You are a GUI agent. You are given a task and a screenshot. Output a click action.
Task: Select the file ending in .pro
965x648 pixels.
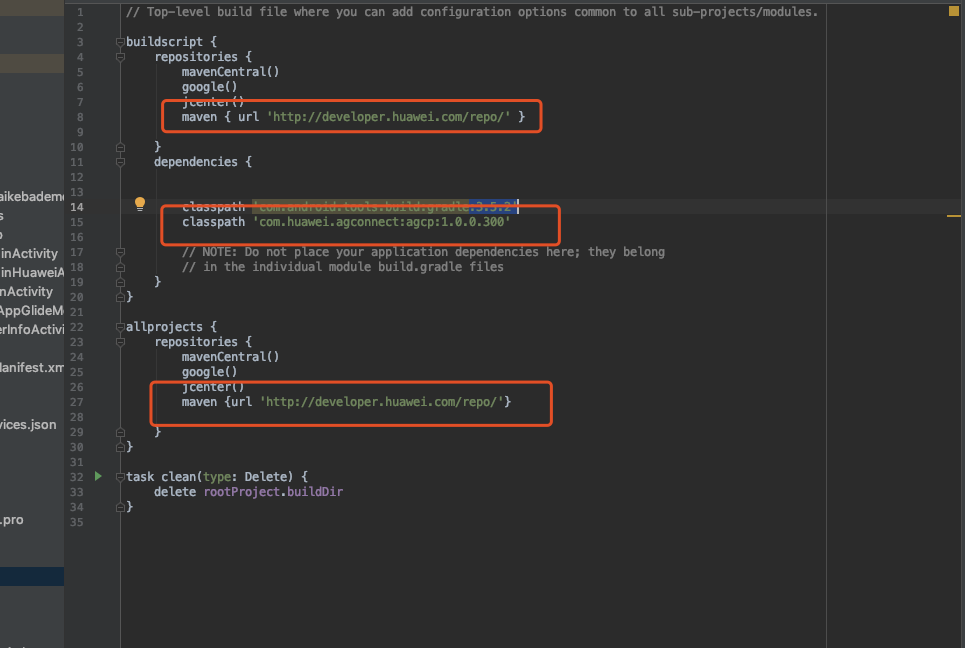[12, 520]
